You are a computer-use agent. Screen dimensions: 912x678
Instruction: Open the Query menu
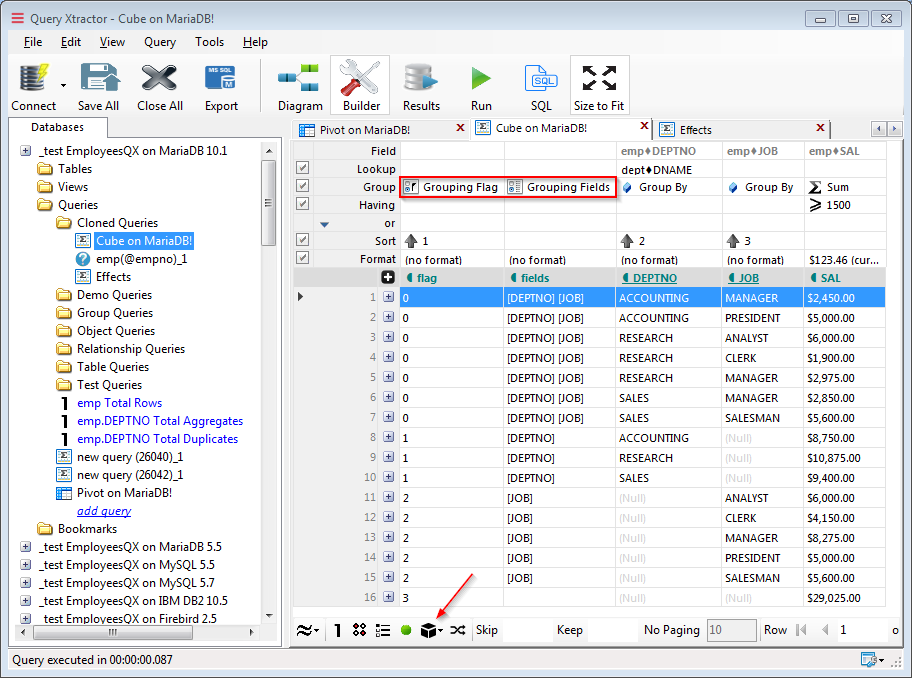tap(160, 42)
